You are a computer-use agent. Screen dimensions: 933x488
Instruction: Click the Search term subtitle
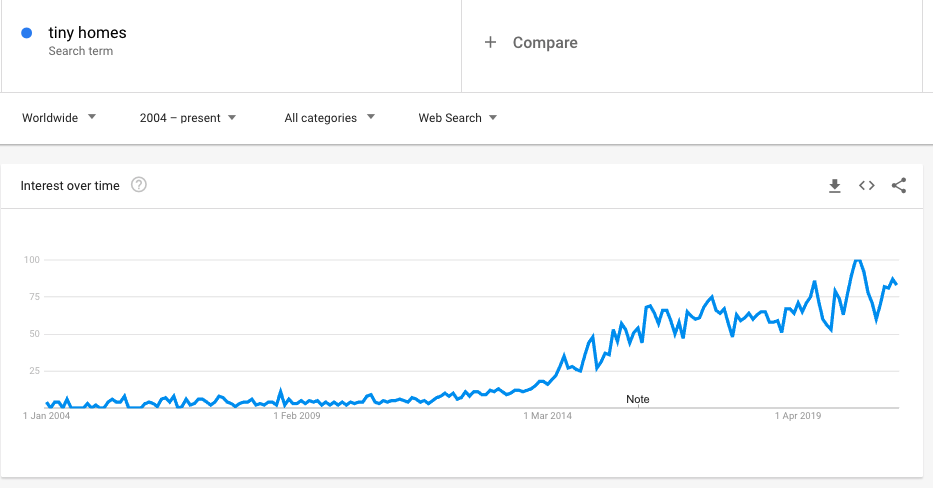[81, 51]
